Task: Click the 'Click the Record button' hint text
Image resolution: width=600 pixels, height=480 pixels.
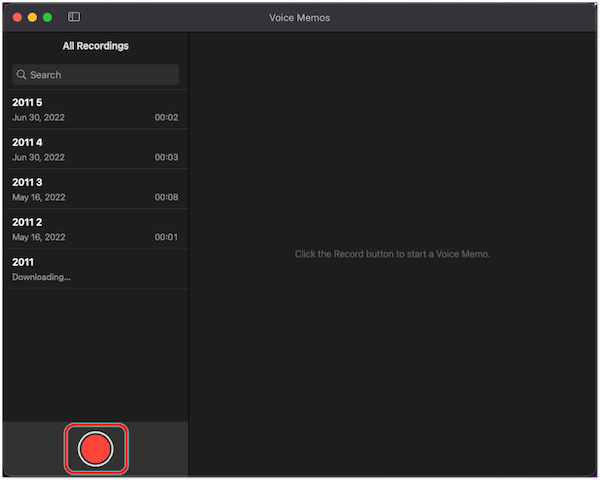Action: (x=392, y=254)
